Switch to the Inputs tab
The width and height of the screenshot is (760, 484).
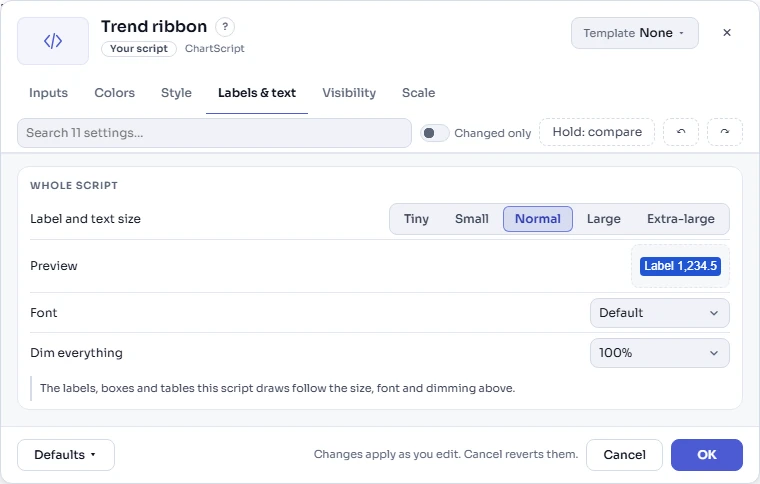[x=48, y=93]
